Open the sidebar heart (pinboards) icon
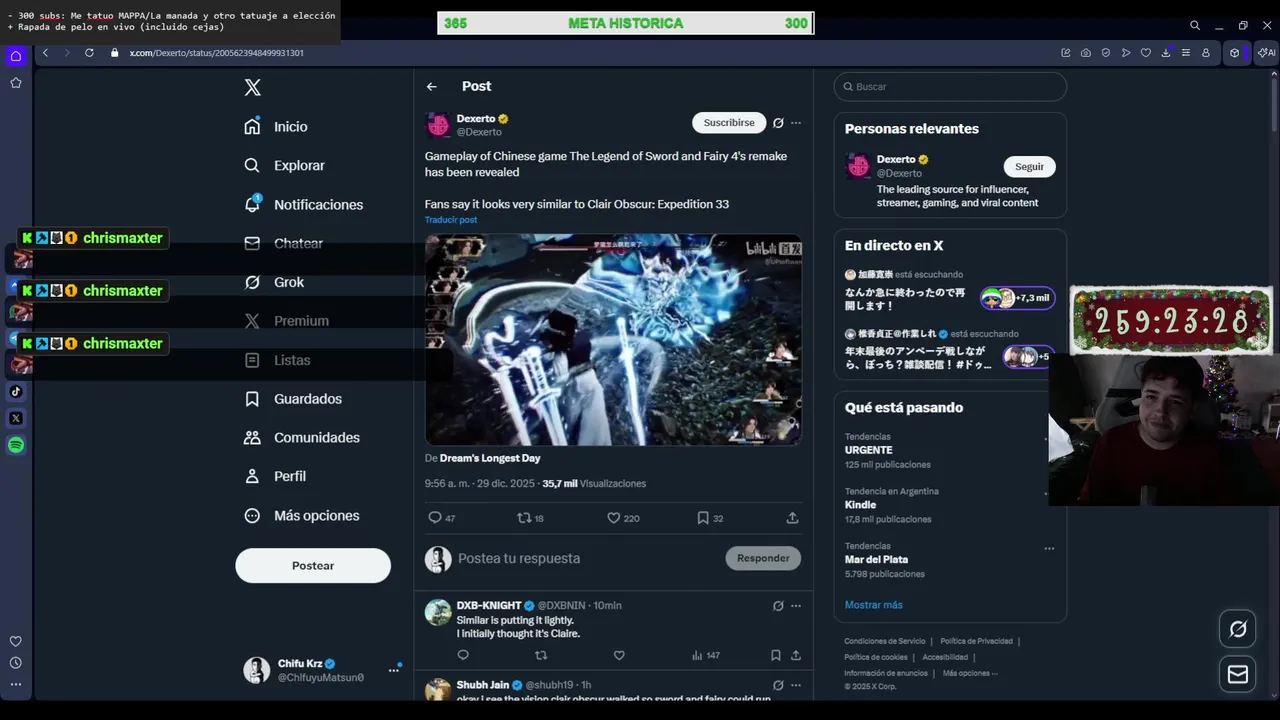 (16, 642)
